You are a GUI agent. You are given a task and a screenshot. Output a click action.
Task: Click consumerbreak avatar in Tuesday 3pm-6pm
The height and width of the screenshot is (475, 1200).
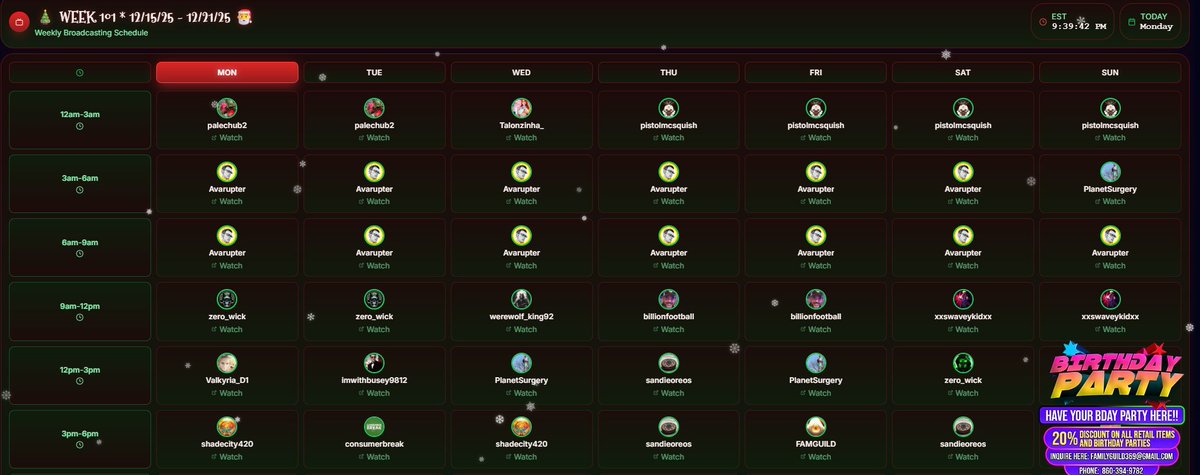point(374,426)
